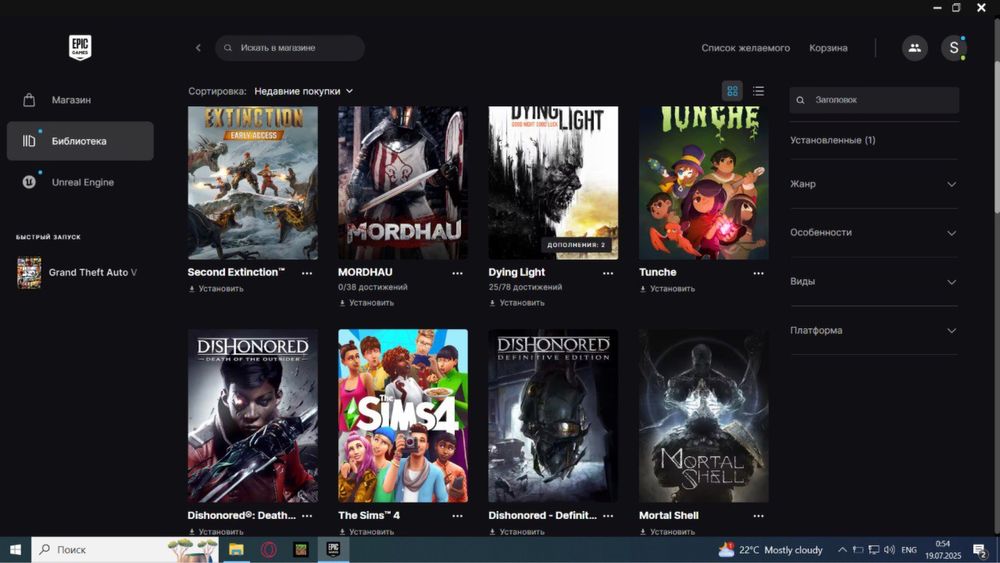
Task: Open the cart link
Action: click(x=828, y=48)
